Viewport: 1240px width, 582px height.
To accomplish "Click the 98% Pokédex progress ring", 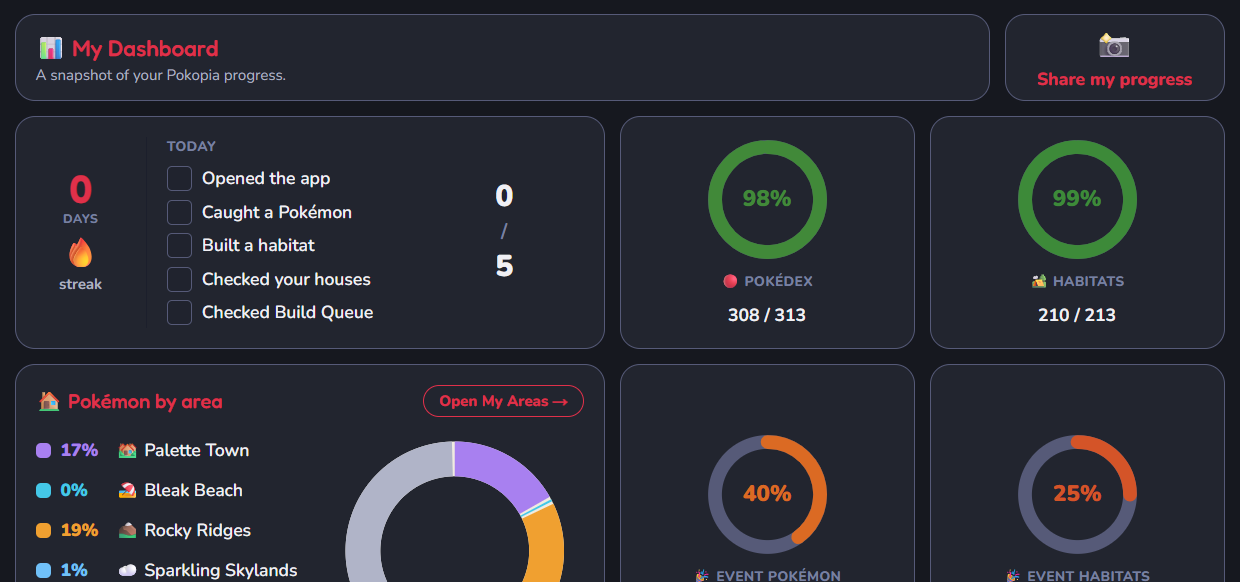I will (767, 199).
